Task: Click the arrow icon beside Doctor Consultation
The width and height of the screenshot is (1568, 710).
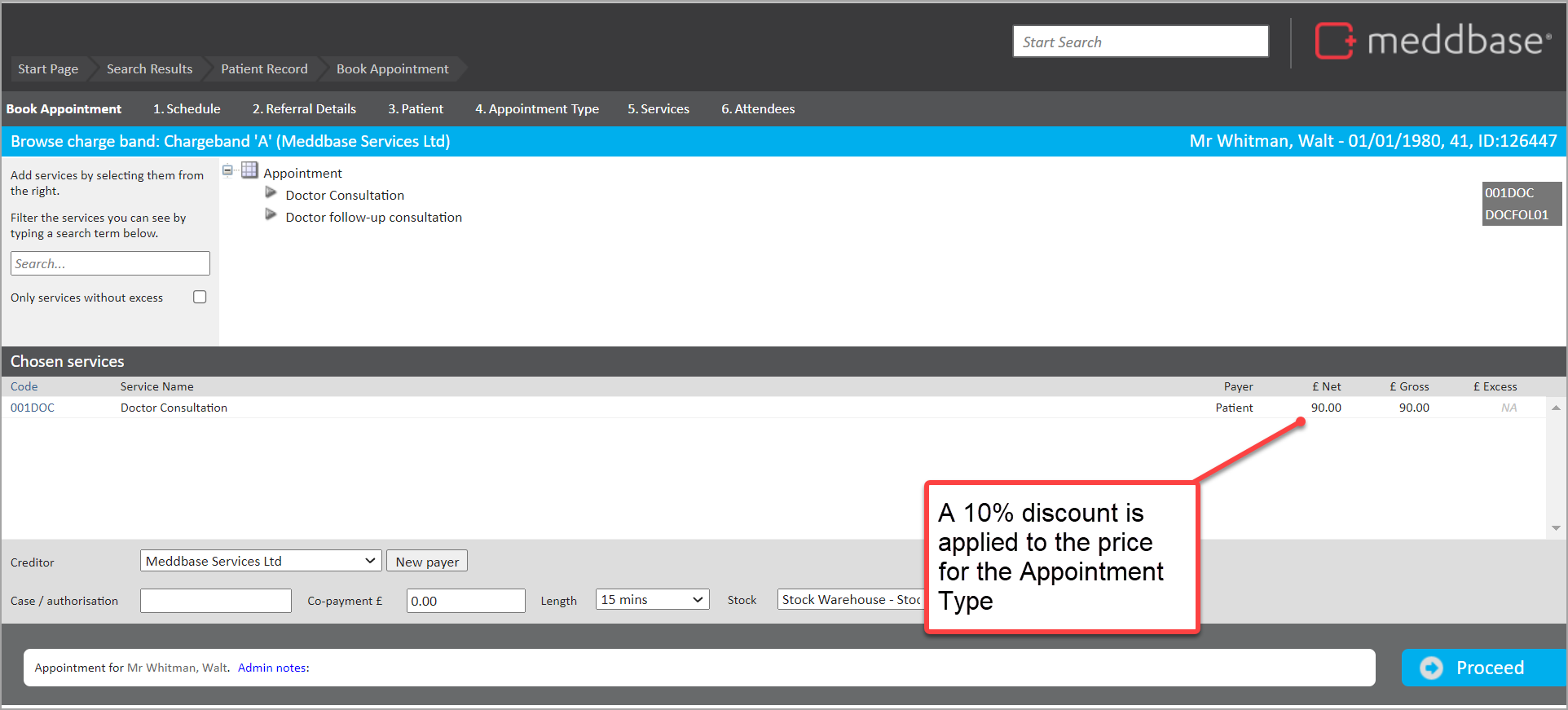Action: click(271, 192)
